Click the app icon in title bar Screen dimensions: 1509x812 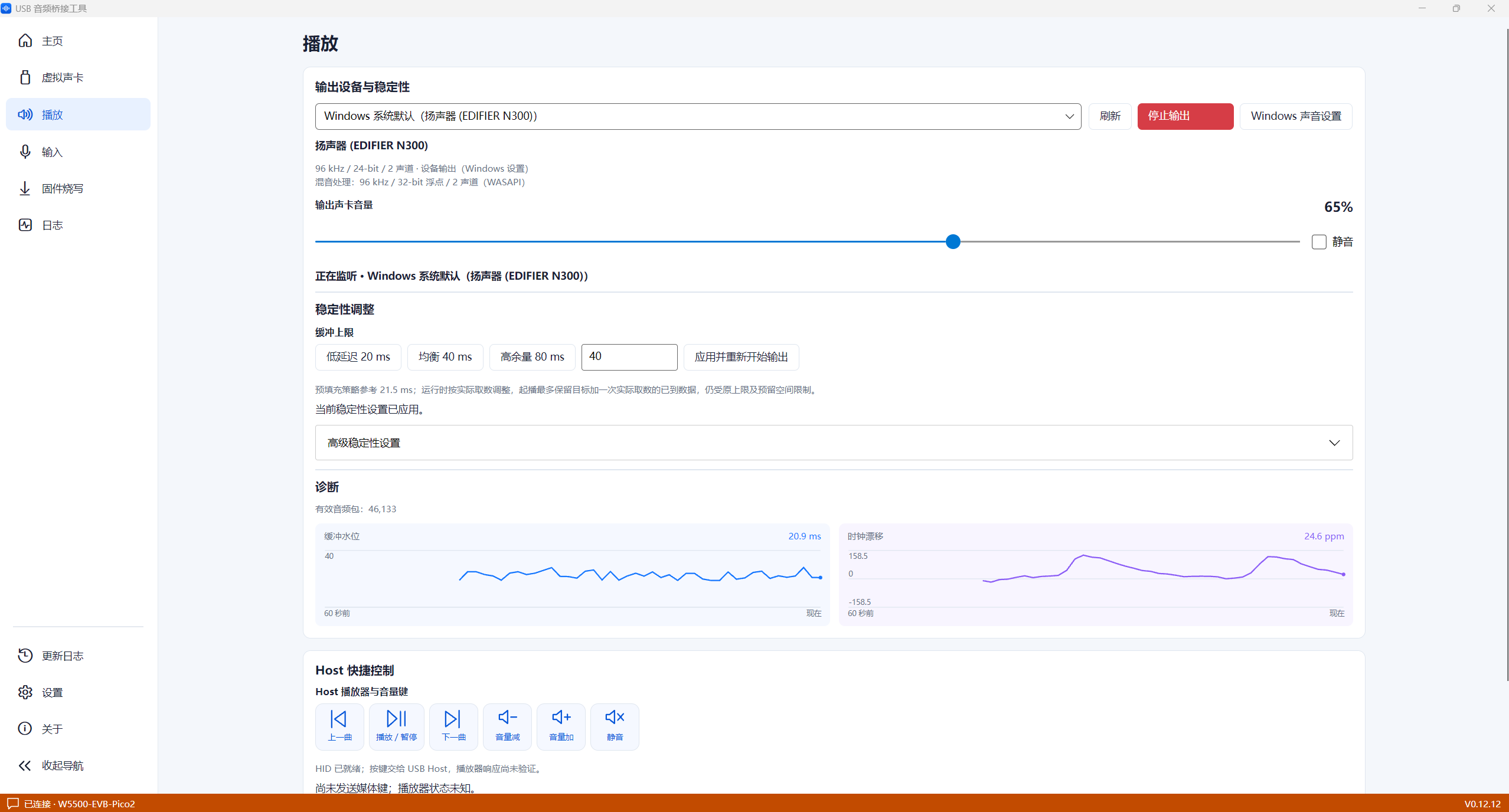click(x=6, y=8)
